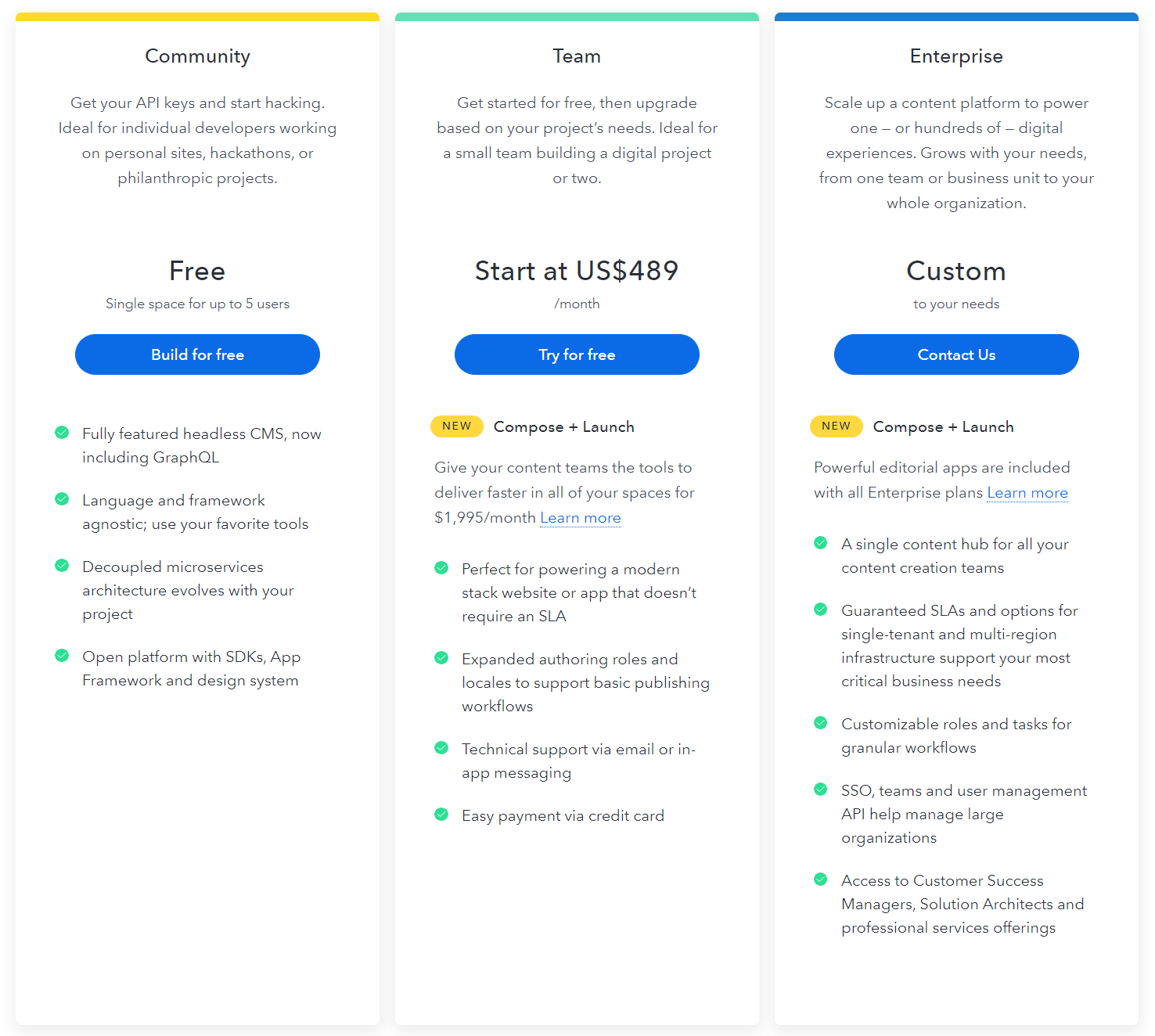Click the Try for free button
Viewport: 1155px width, 1036px height.
(577, 354)
